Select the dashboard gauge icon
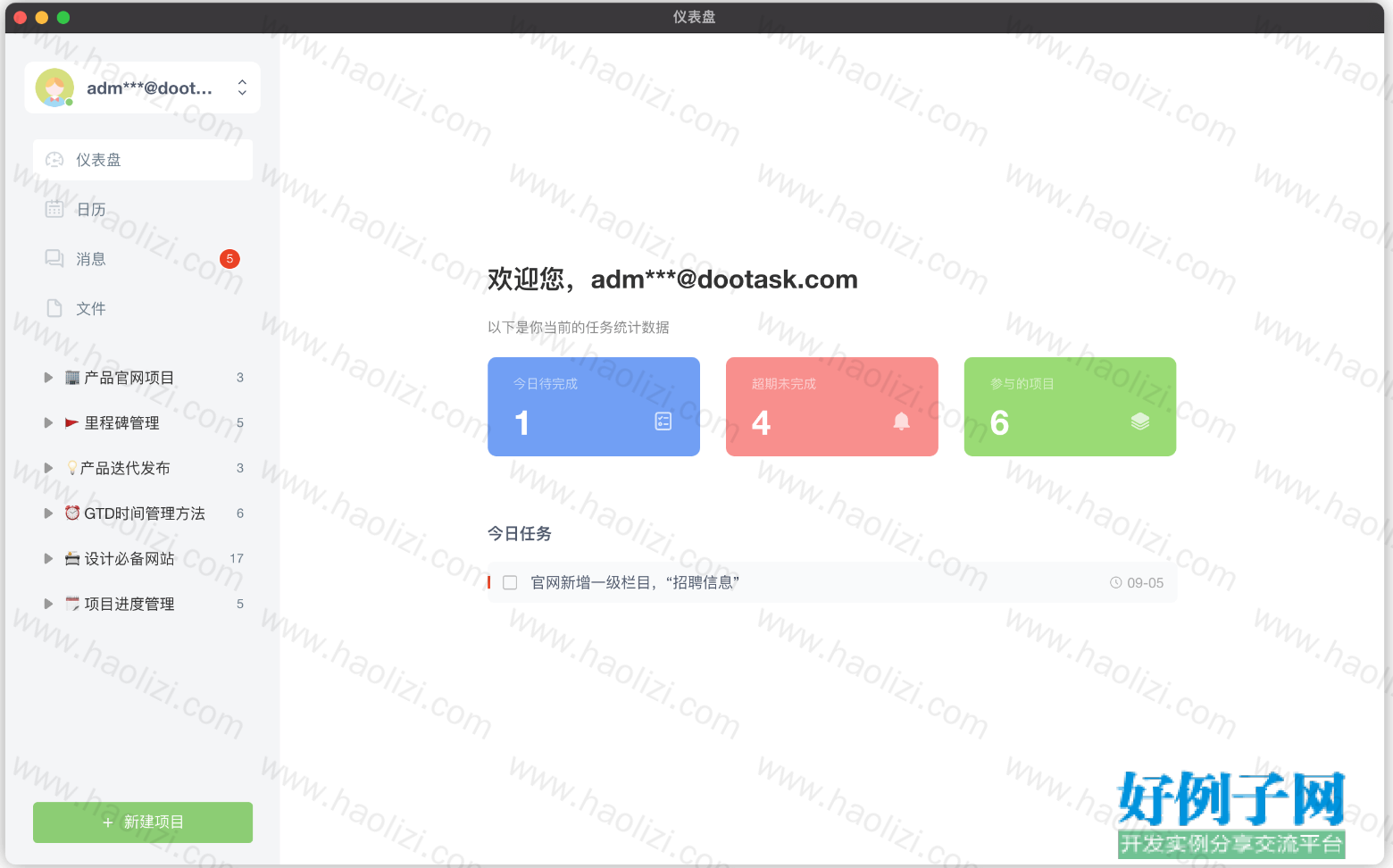This screenshot has height=868, width=1393. pos(54,160)
